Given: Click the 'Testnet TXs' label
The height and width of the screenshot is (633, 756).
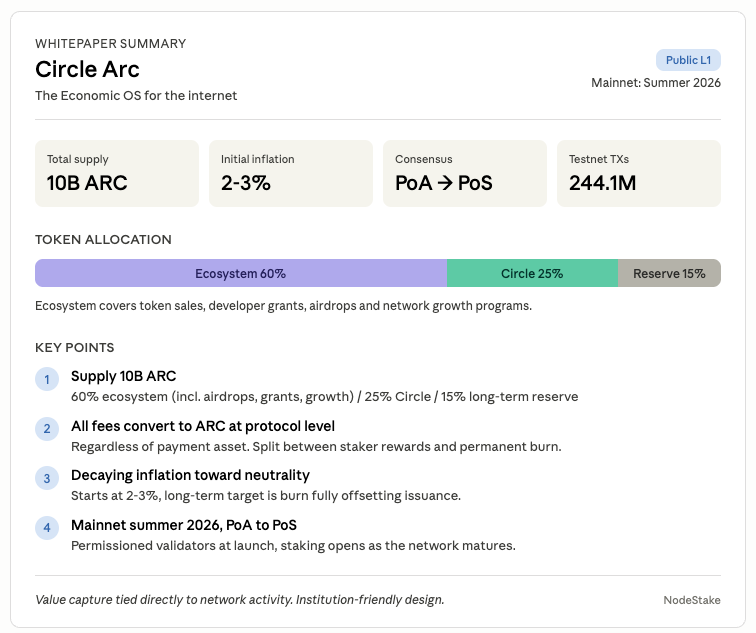Looking at the screenshot, I should click(599, 159).
